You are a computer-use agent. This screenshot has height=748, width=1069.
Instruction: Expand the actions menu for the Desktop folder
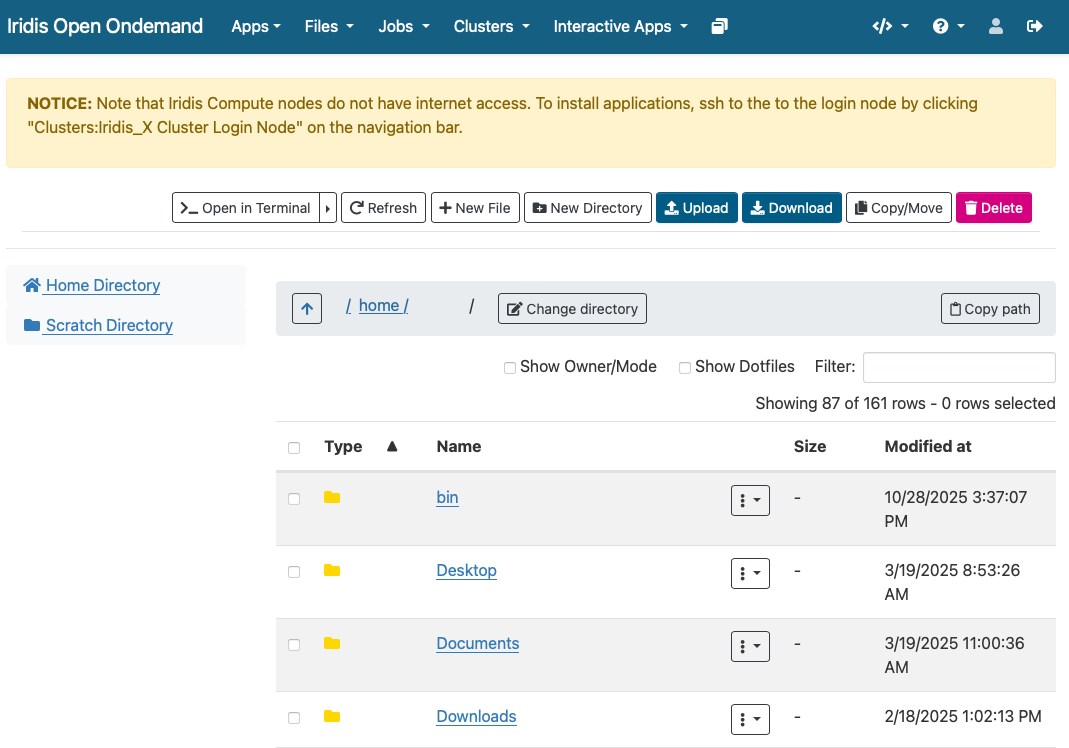tap(750, 573)
